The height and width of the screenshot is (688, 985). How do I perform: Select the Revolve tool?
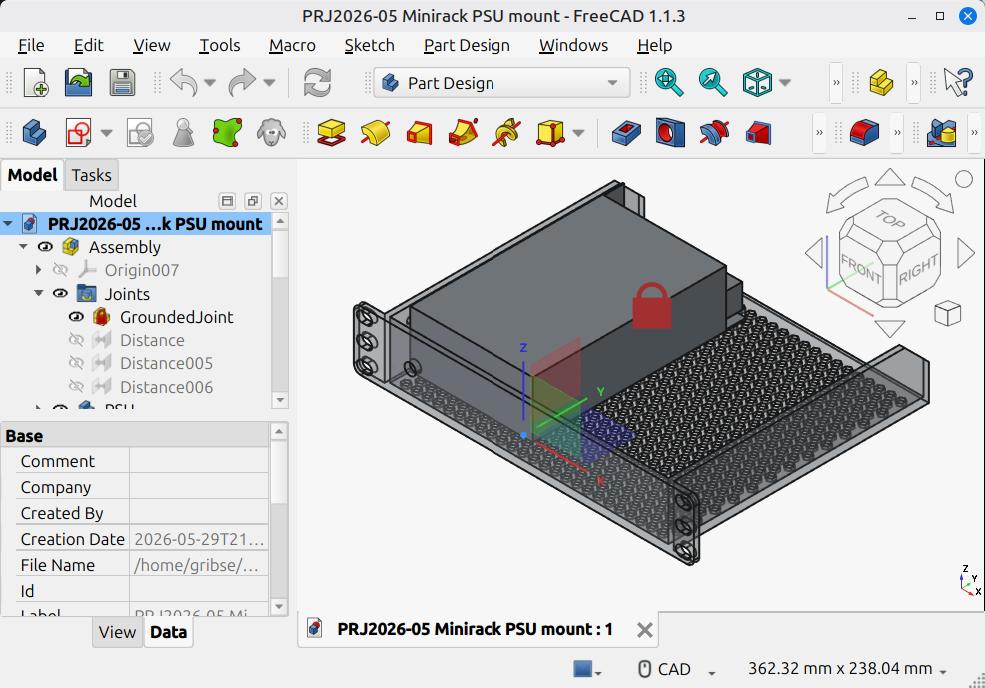pyautogui.click(x=375, y=133)
